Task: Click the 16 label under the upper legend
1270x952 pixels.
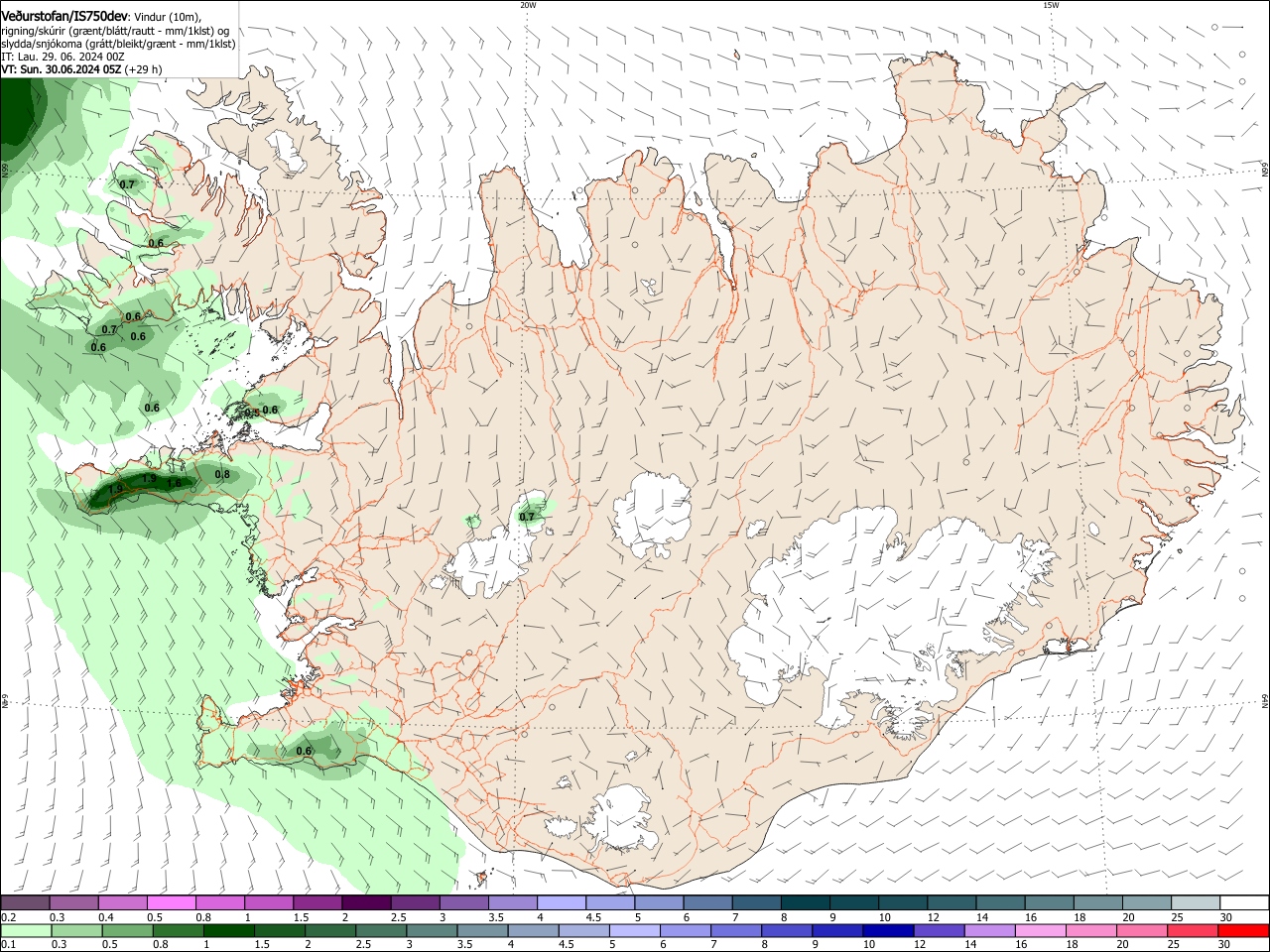Action: click(1031, 917)
